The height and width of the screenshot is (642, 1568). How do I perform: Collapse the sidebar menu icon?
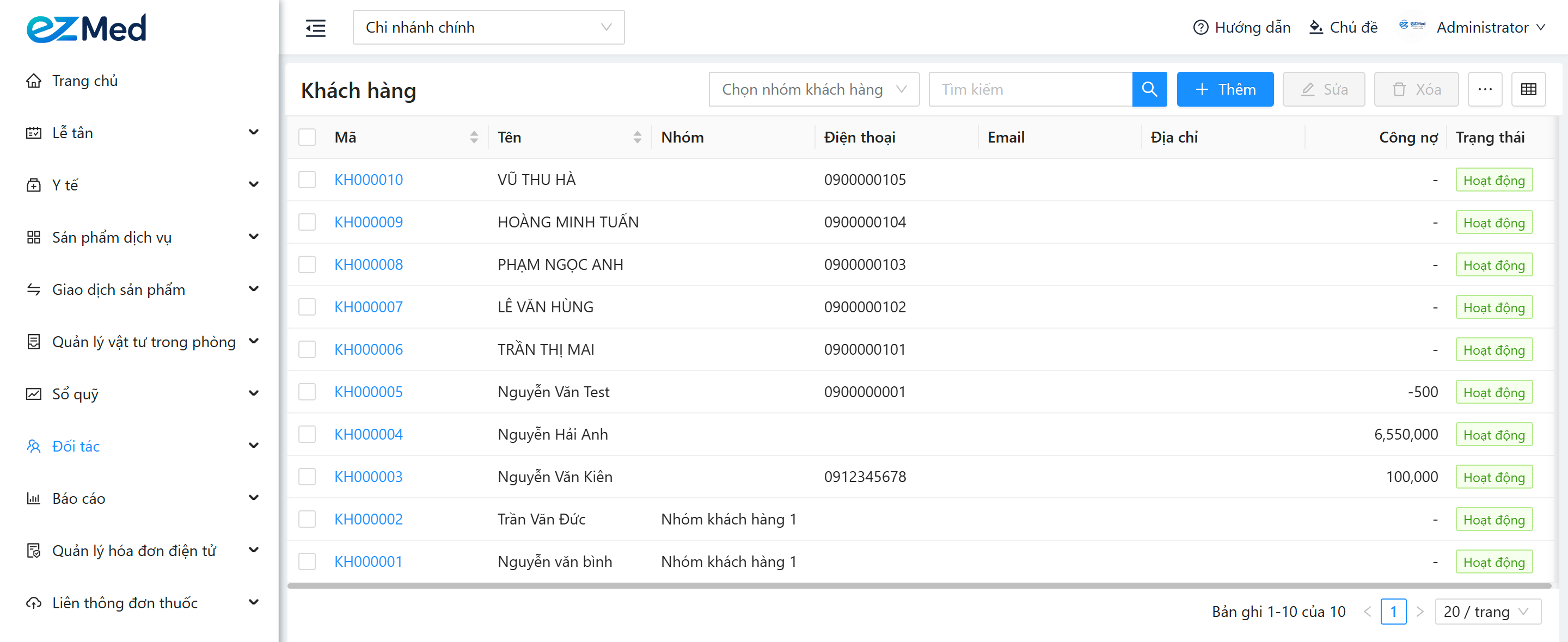[315, 27]
